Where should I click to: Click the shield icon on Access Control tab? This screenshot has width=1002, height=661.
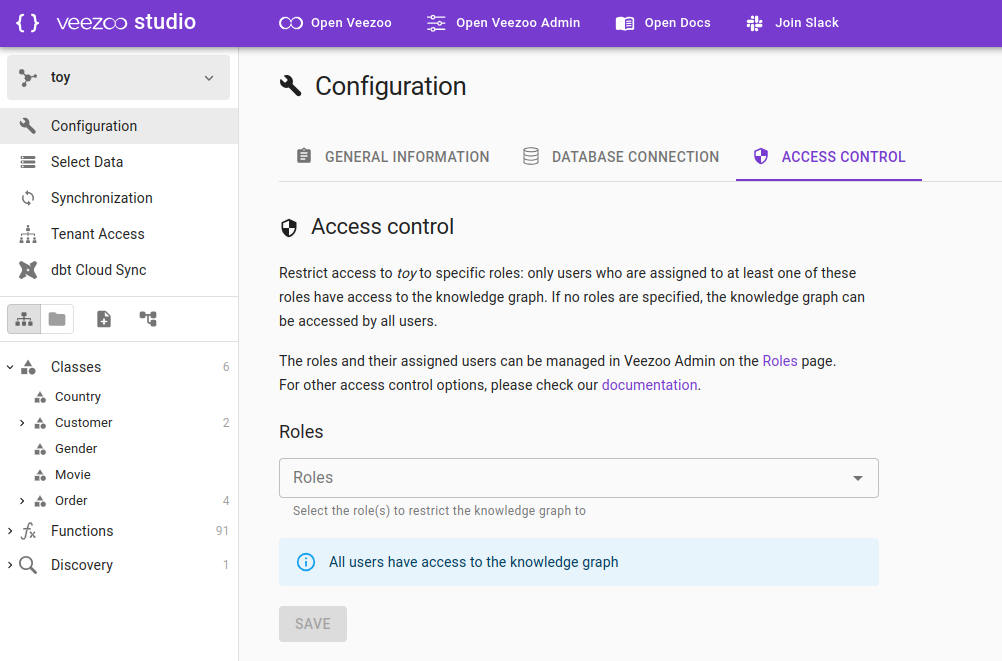coord(760,156)
